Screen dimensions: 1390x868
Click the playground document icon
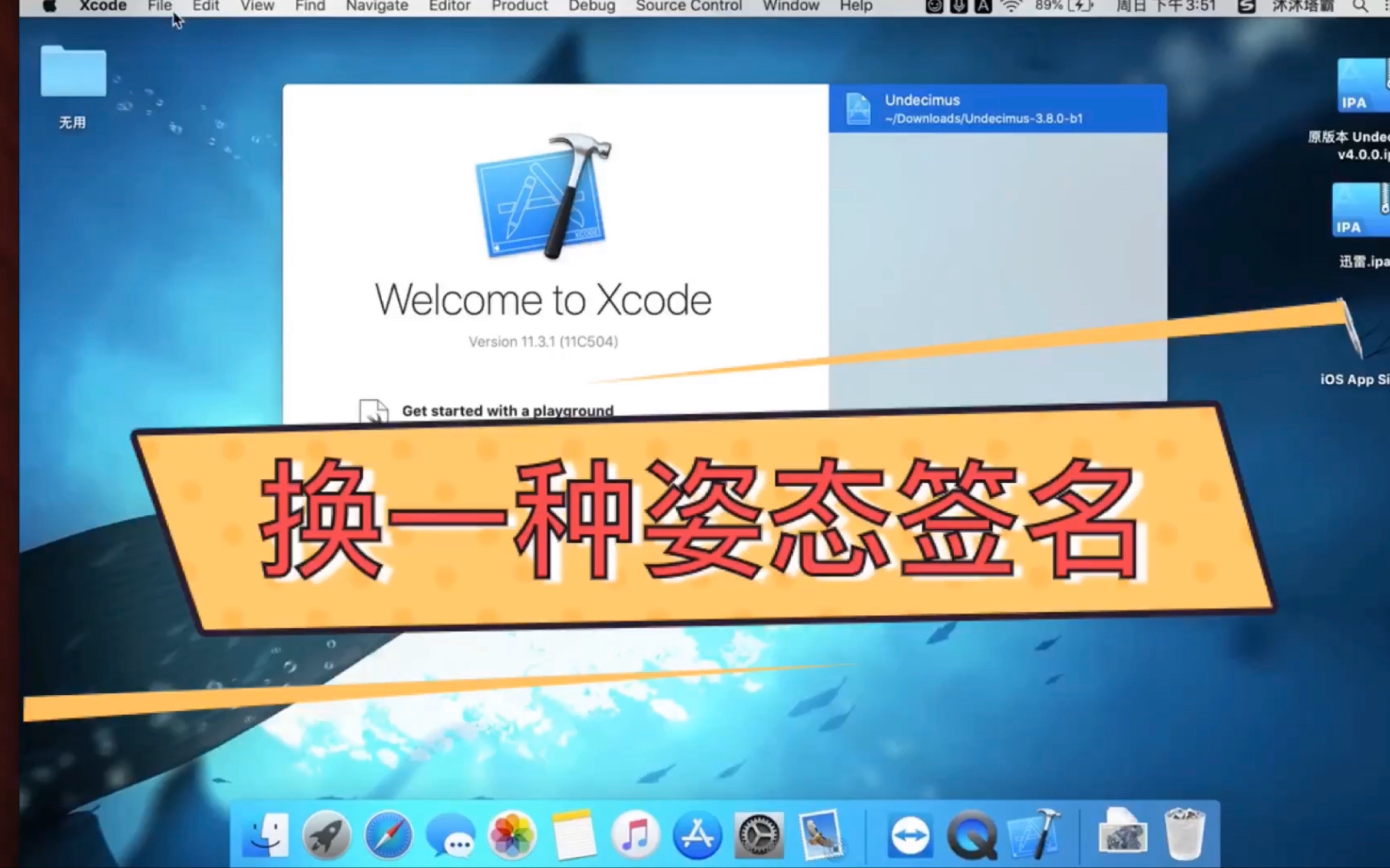[x=373, y=411]
